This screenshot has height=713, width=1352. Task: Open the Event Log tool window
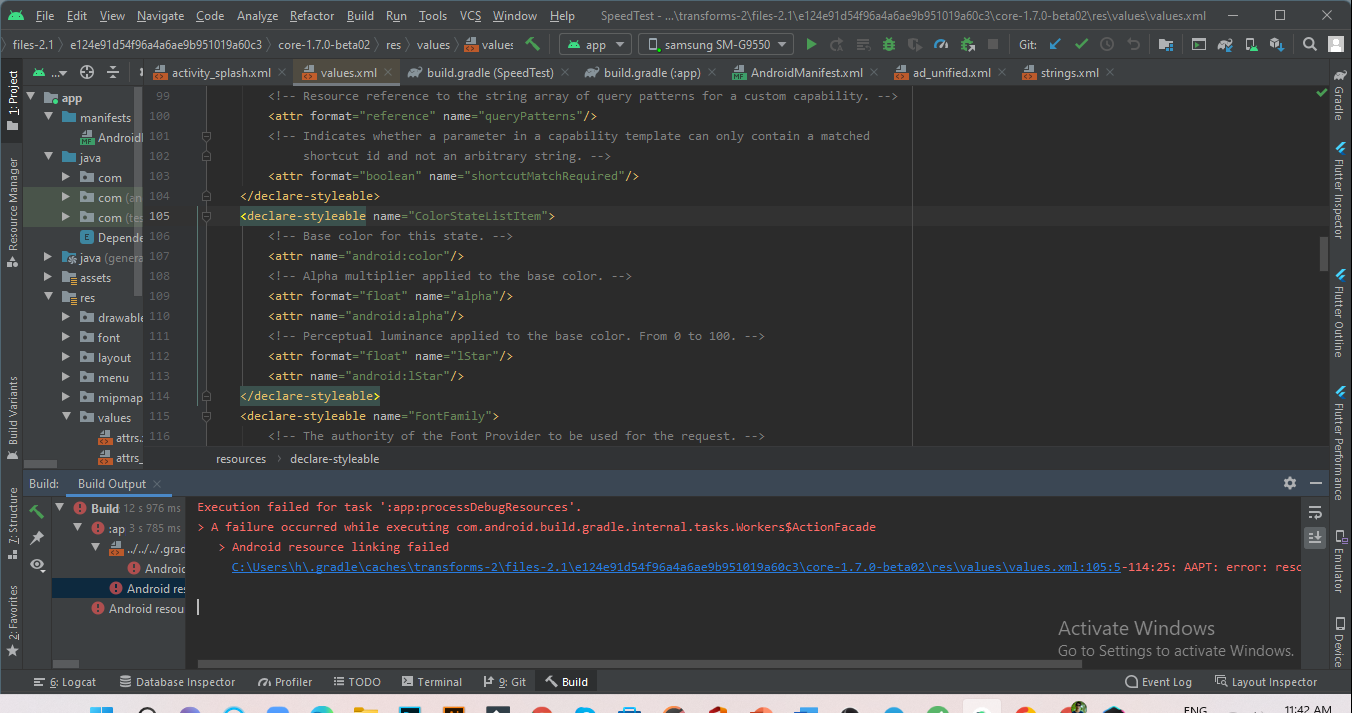tap(1158, 682)
